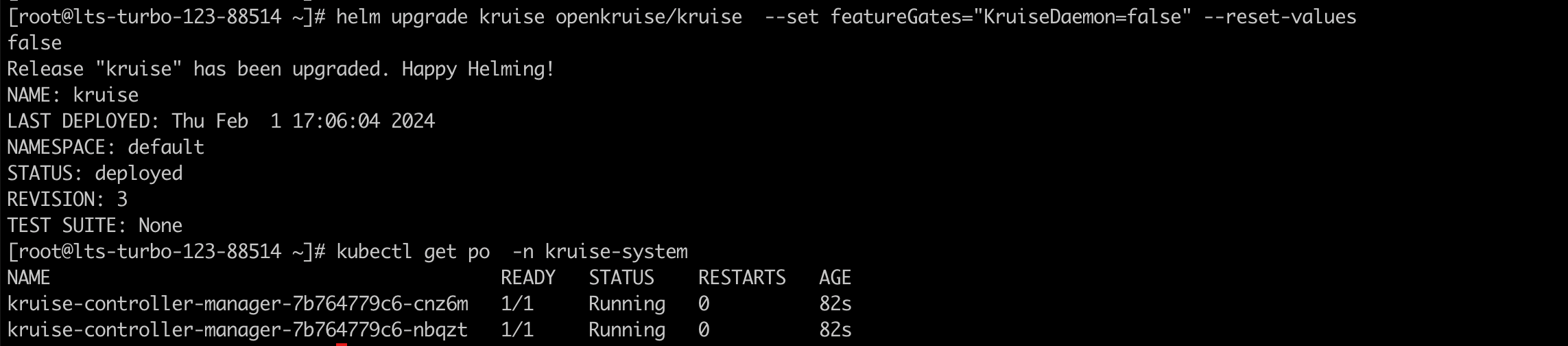Click pod name ending in nbqzt

(x=237, y=330)
